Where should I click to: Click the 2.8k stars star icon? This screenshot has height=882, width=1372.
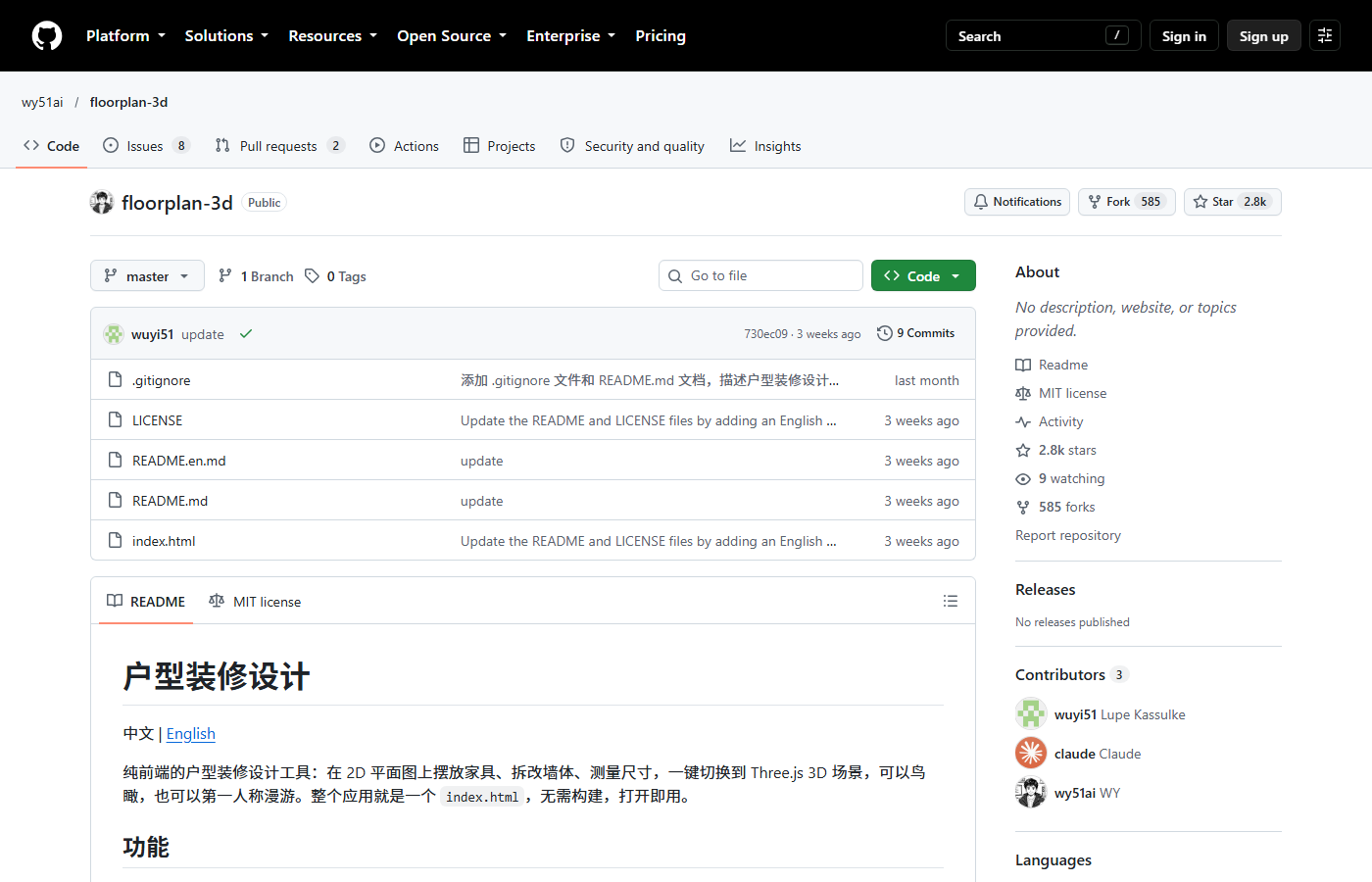point(1023,451)
